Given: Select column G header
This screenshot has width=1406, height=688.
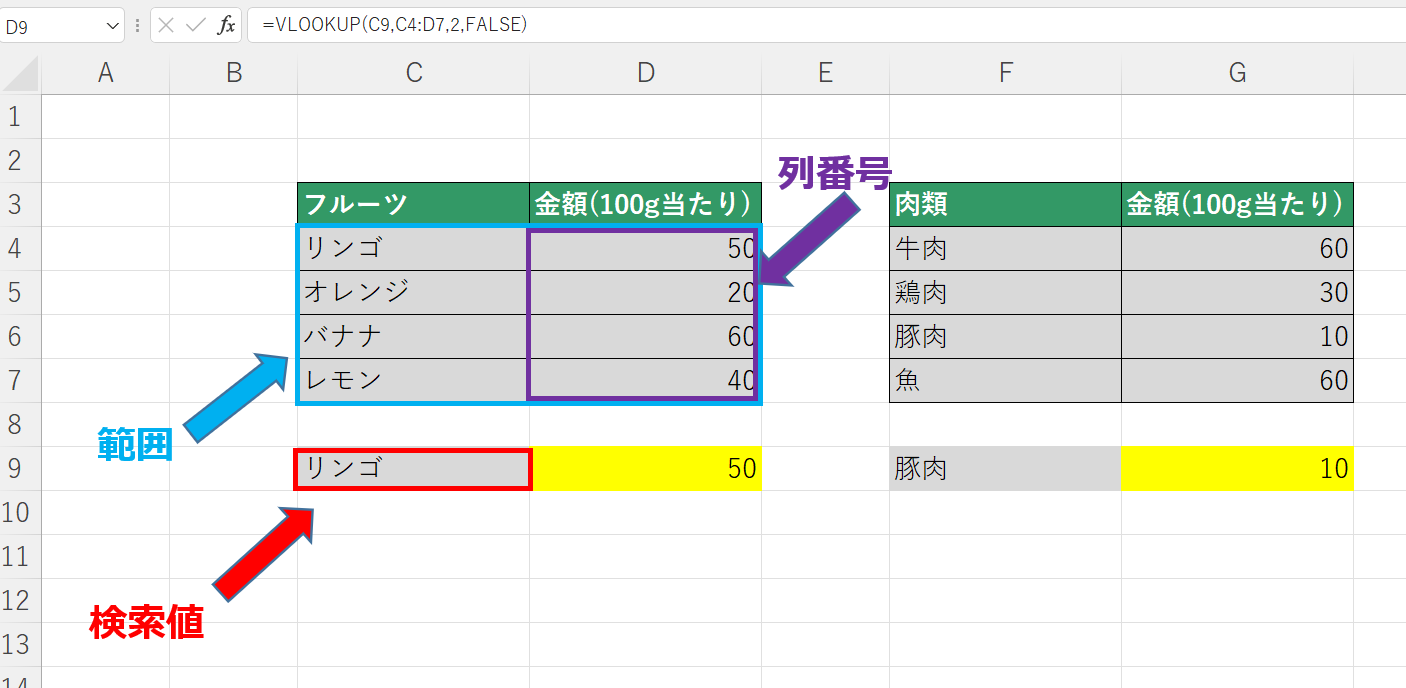Looking at the screenshot, I should pyautogui.click(x=1237, y=73).
